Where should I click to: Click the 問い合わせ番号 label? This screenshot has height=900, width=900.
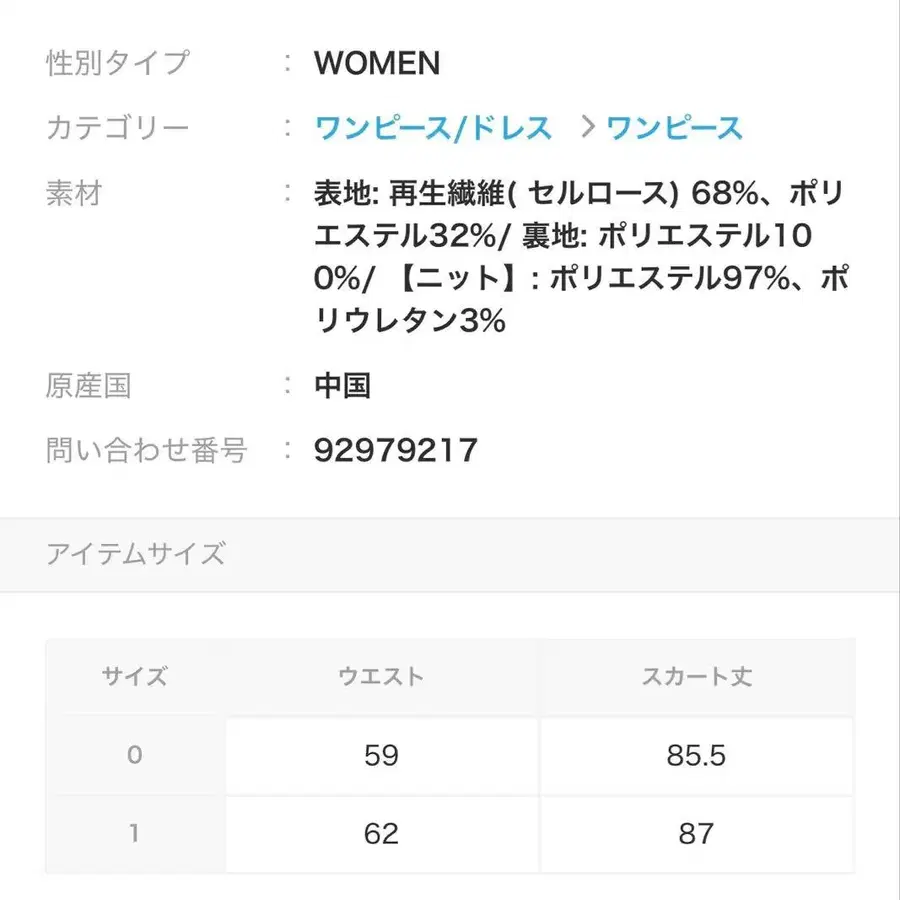(x=146, y=450)
